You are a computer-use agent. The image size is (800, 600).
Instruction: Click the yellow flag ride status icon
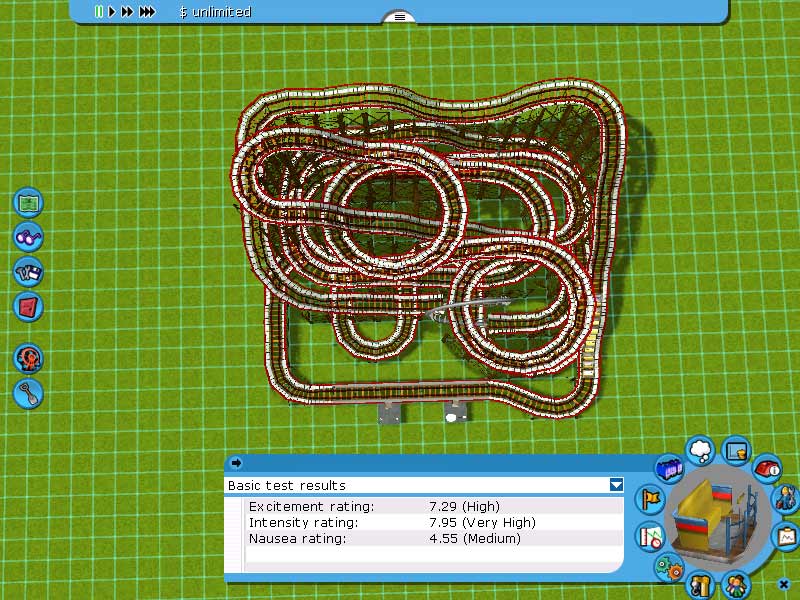click(651, 498)
